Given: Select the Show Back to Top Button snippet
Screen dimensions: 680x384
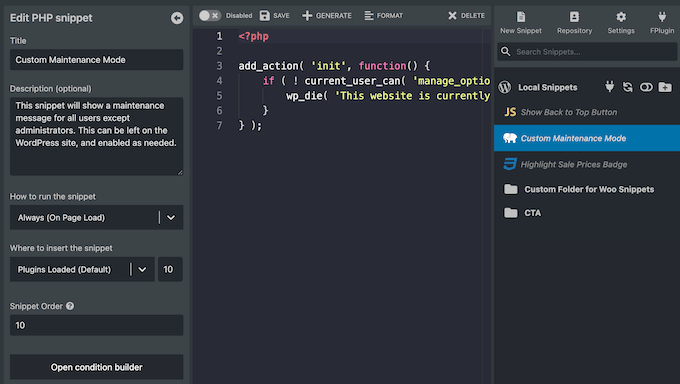Looking at the screenshot, I should [587, 112].
